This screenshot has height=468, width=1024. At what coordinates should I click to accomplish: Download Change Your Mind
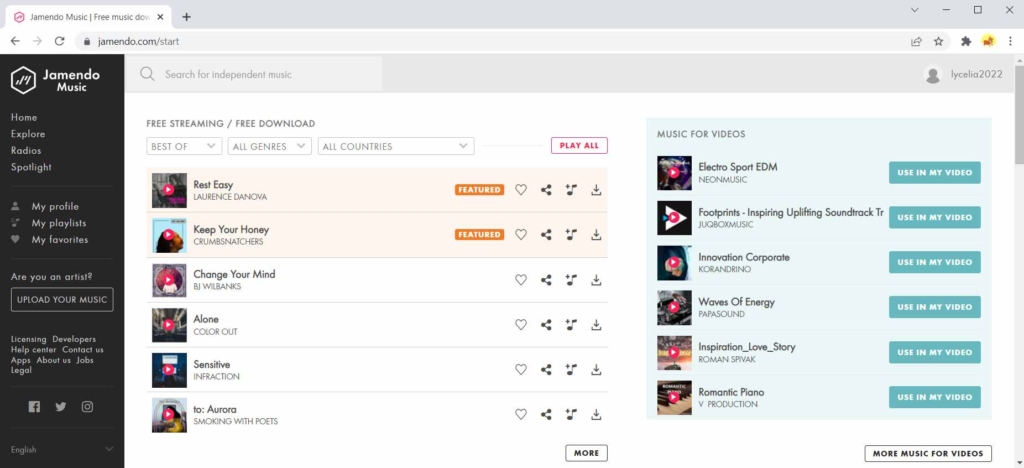pos(596,280)
